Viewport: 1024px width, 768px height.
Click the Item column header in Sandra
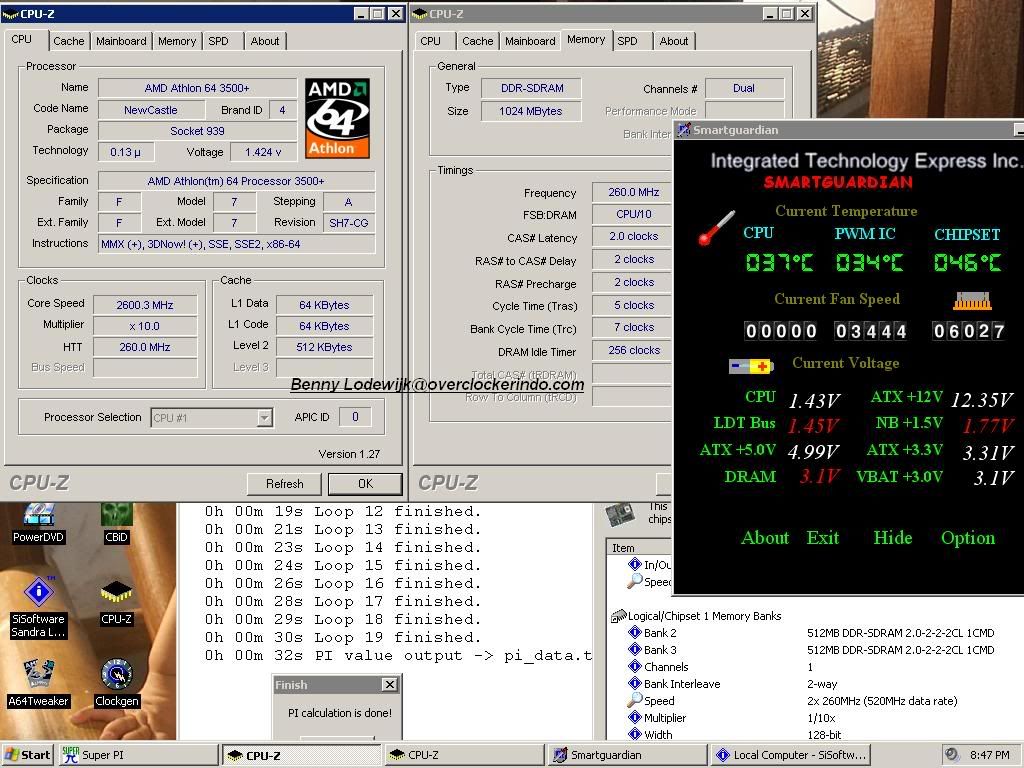639,548
